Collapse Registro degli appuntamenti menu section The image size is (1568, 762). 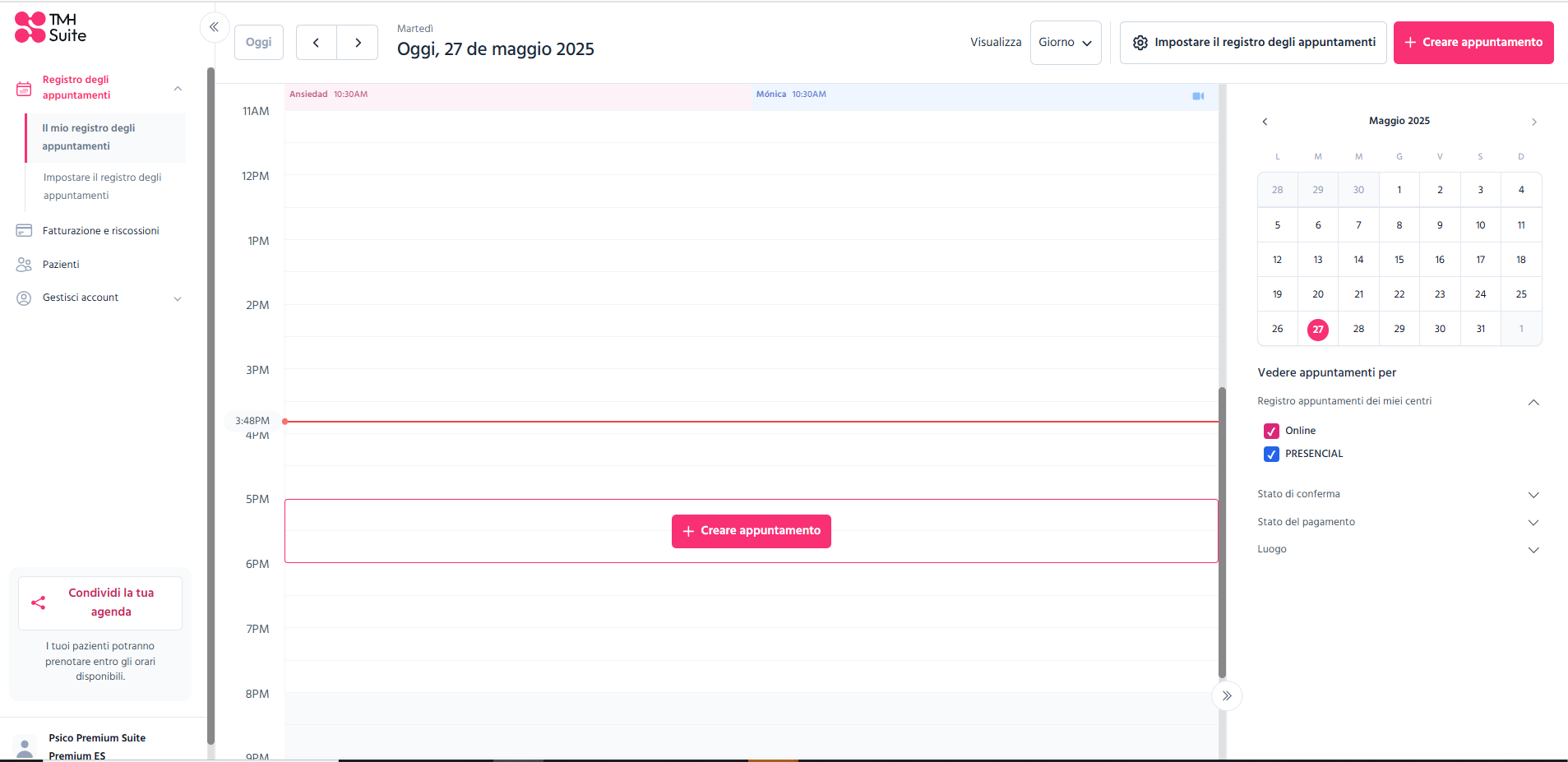178,88
